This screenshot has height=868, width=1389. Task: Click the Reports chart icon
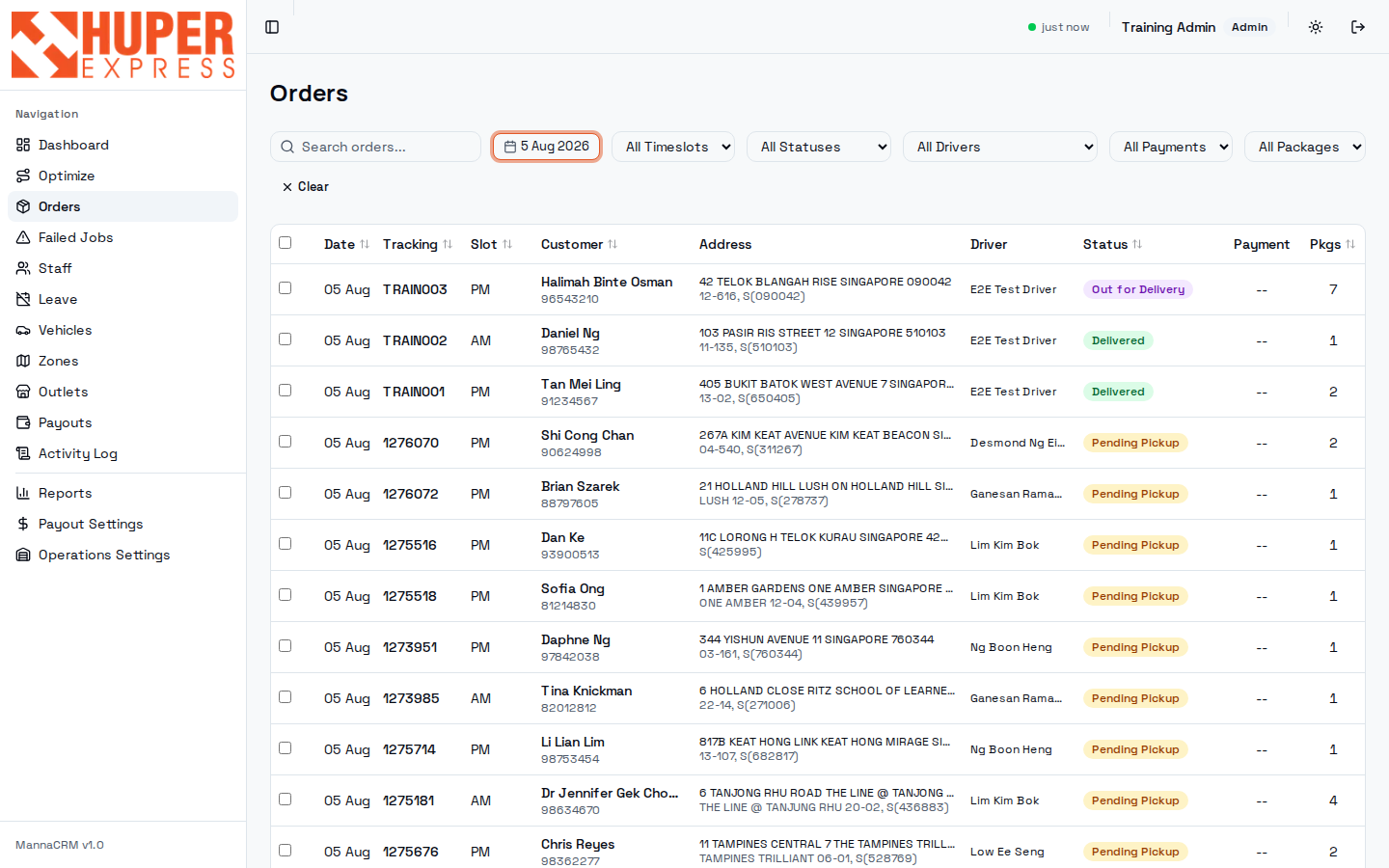23,493
